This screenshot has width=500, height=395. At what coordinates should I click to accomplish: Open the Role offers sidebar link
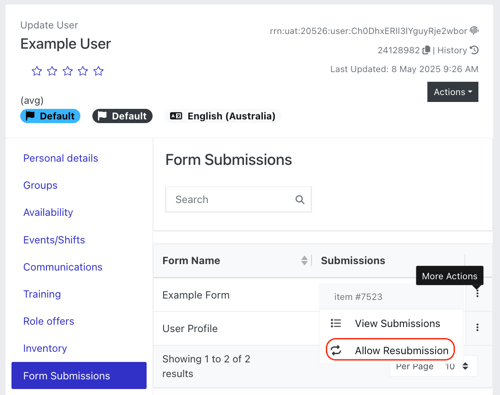click(x=49, y=321)
